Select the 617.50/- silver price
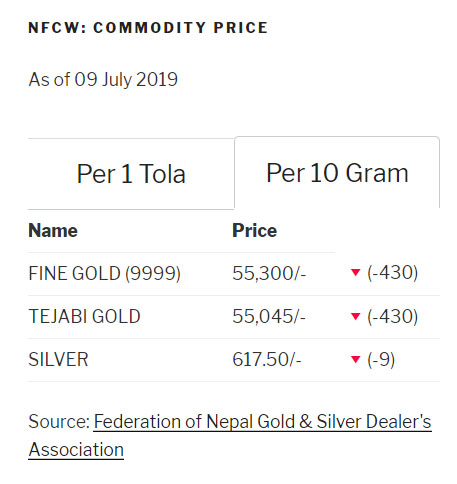Image resolution: width=457 pixels, height=484 pixels. point(267,359)
